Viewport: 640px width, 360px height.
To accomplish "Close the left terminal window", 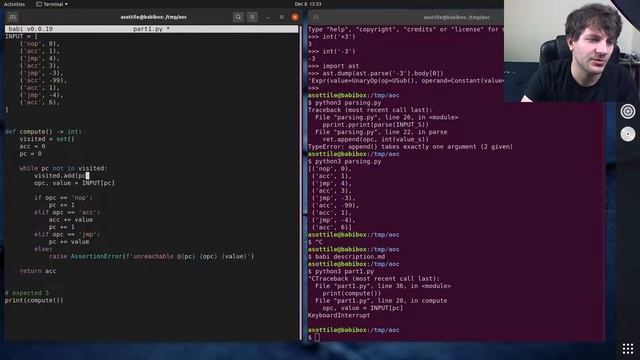I will (295, 17).
